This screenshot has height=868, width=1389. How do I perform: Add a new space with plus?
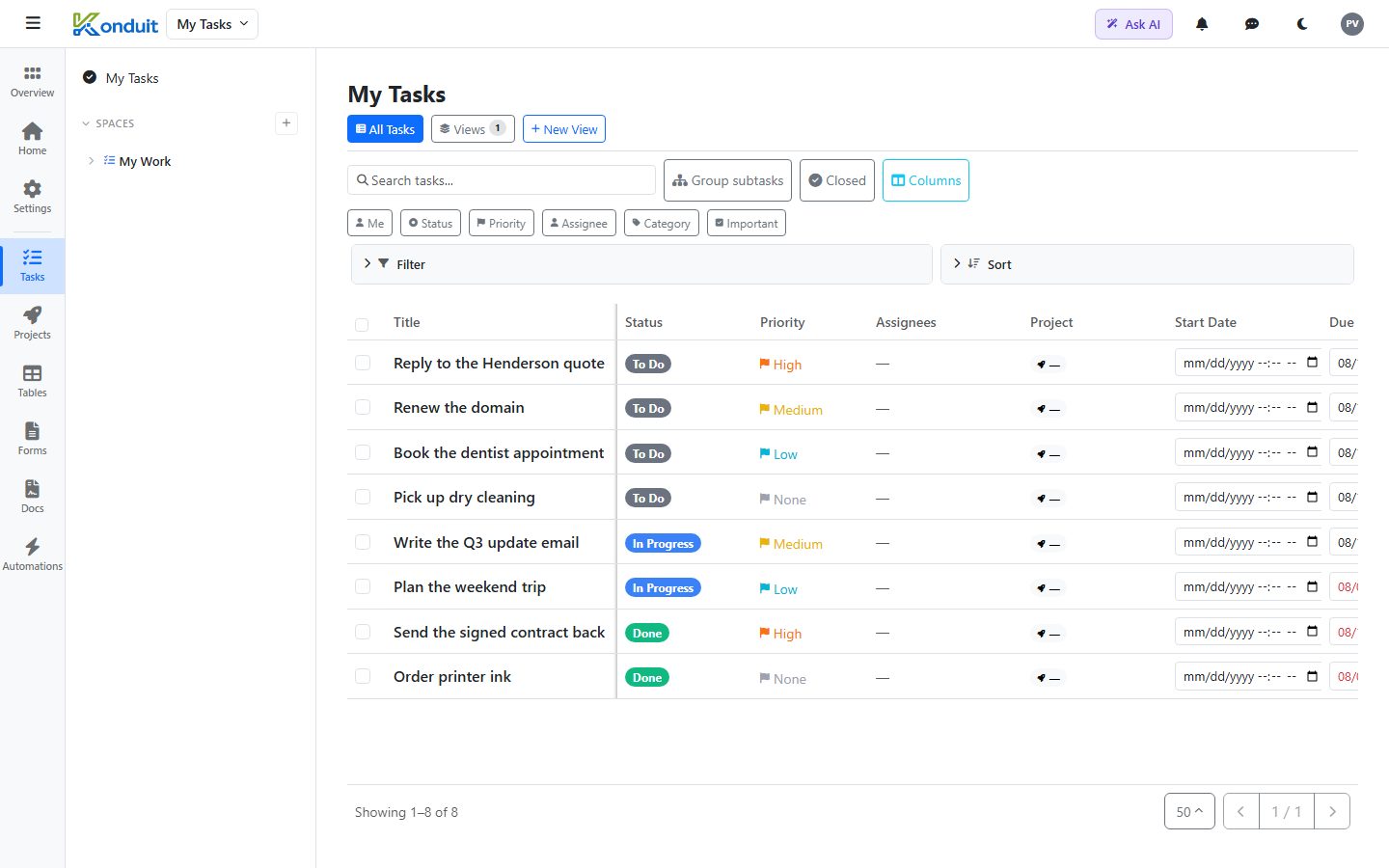(286, 122)
